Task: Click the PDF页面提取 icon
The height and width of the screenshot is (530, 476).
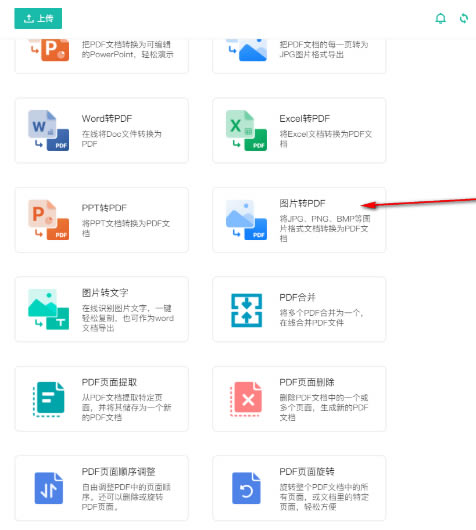Action: pos(49,399)
